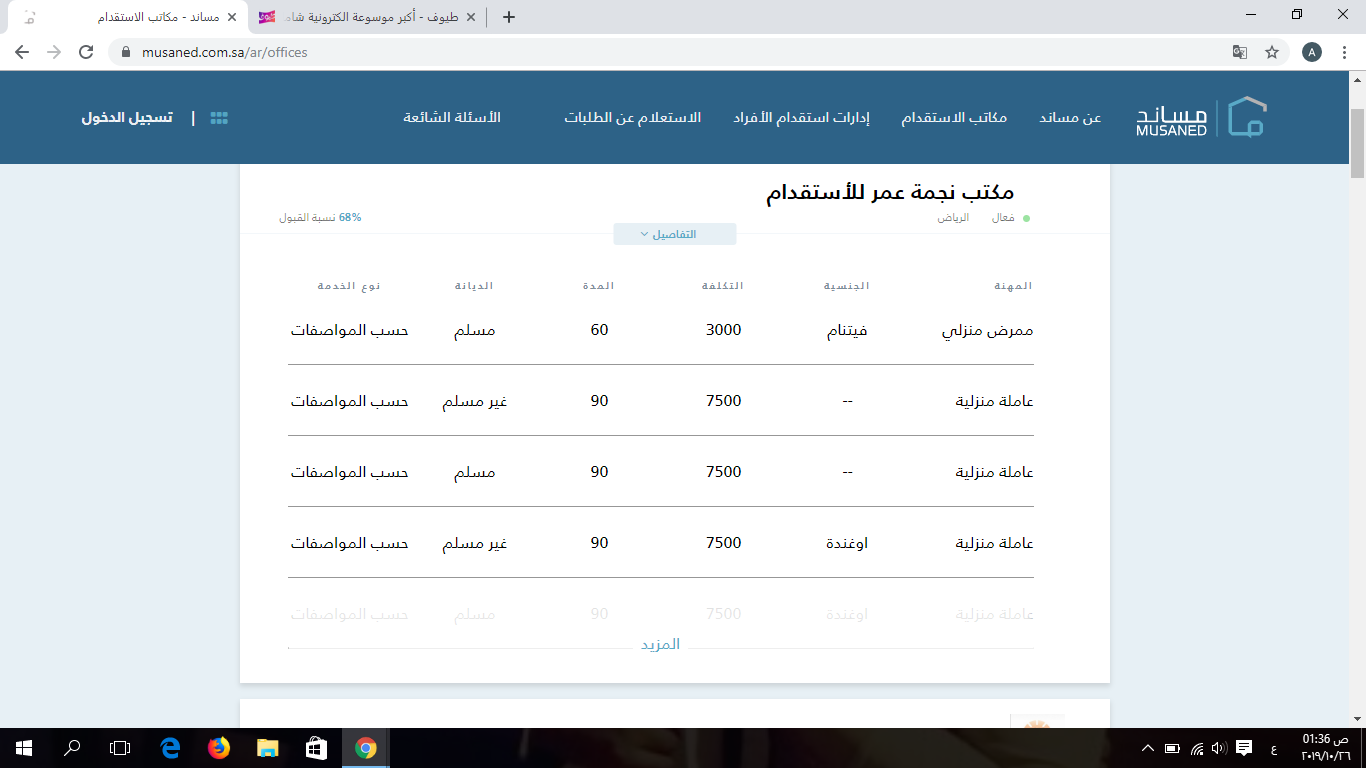The width and height of the screenshot is (1366, 768).
Task: Open Chrome's three-dot menu
Action: pyautogui.click(x=1345, y=52)
